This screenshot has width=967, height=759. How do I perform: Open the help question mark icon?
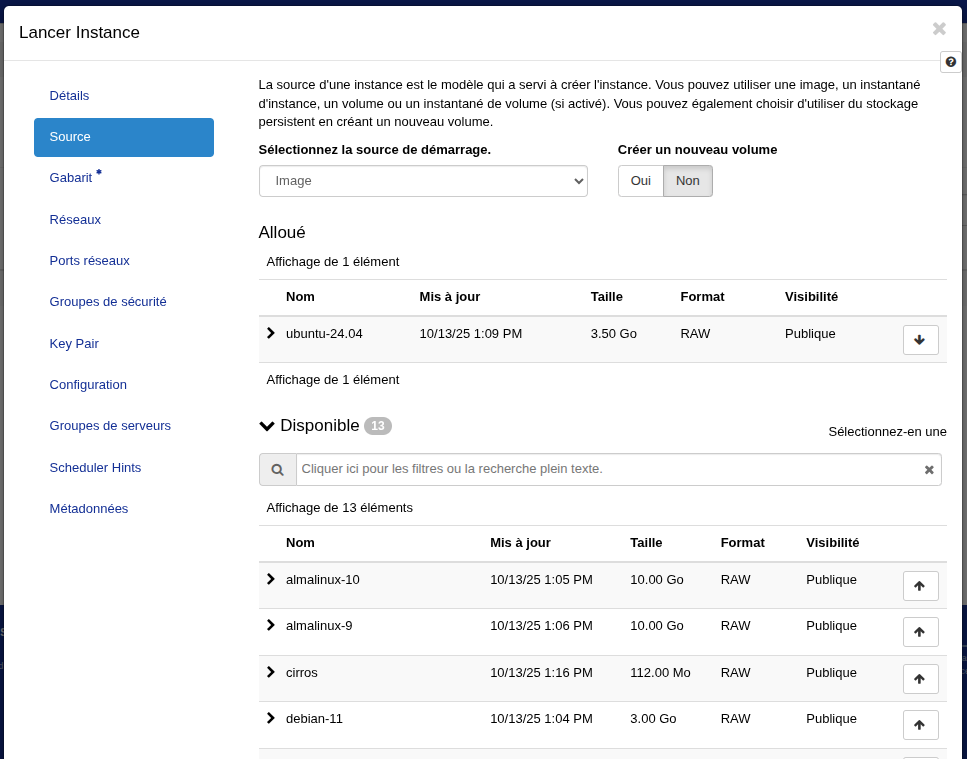pyautogui.click(x=951, y=62)
